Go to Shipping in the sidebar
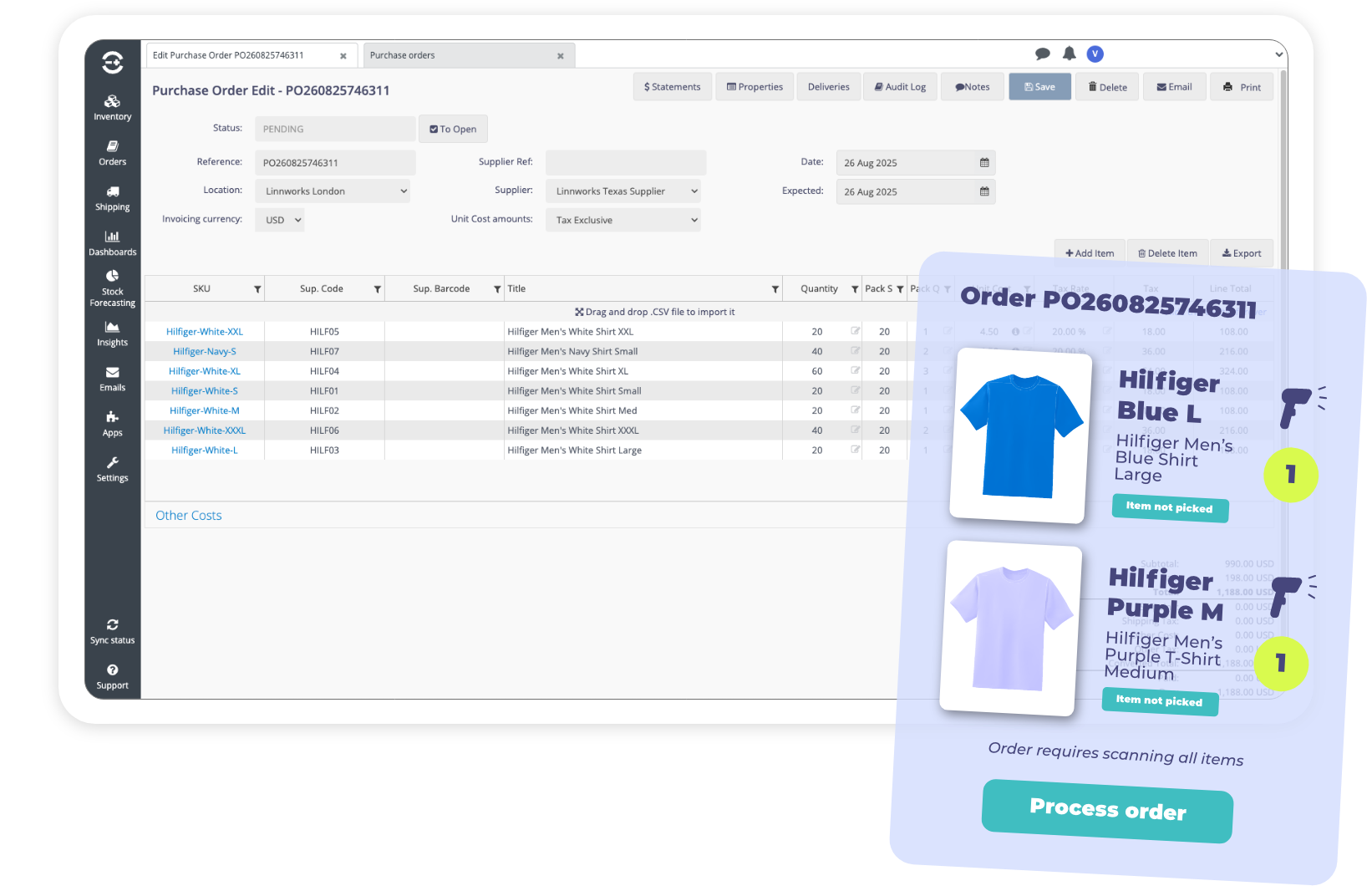This screenshot has width=1372, height=886. click(112, 198)
